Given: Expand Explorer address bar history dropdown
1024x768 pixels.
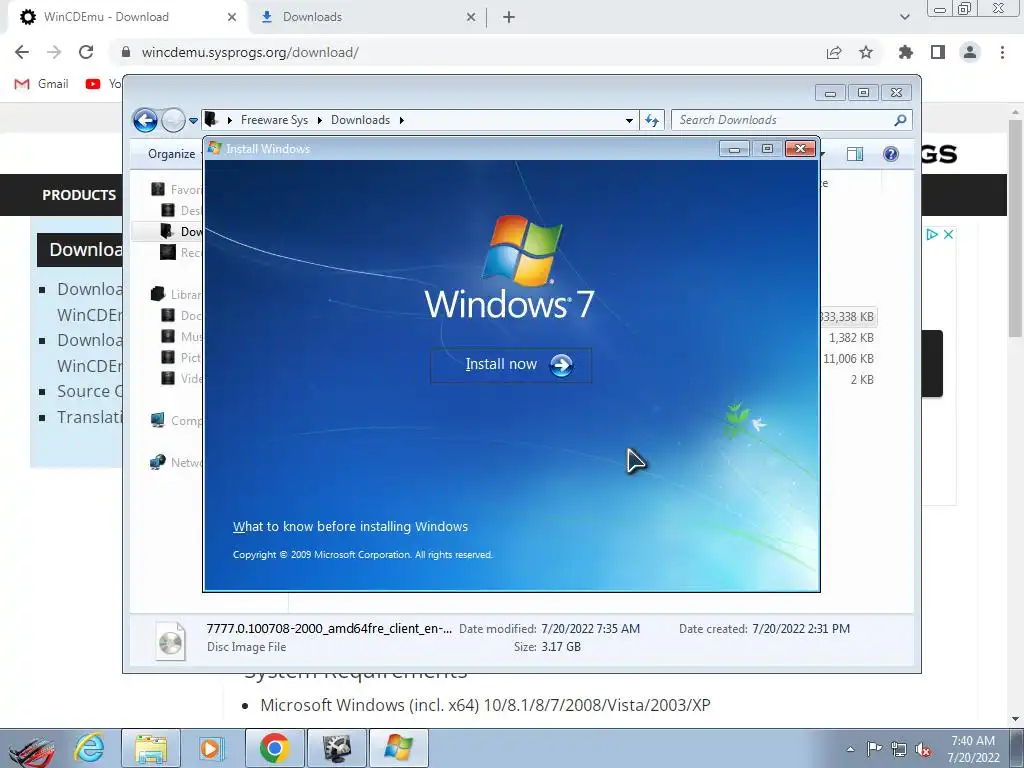Looking at the screenshot, I should pos(629,120).
